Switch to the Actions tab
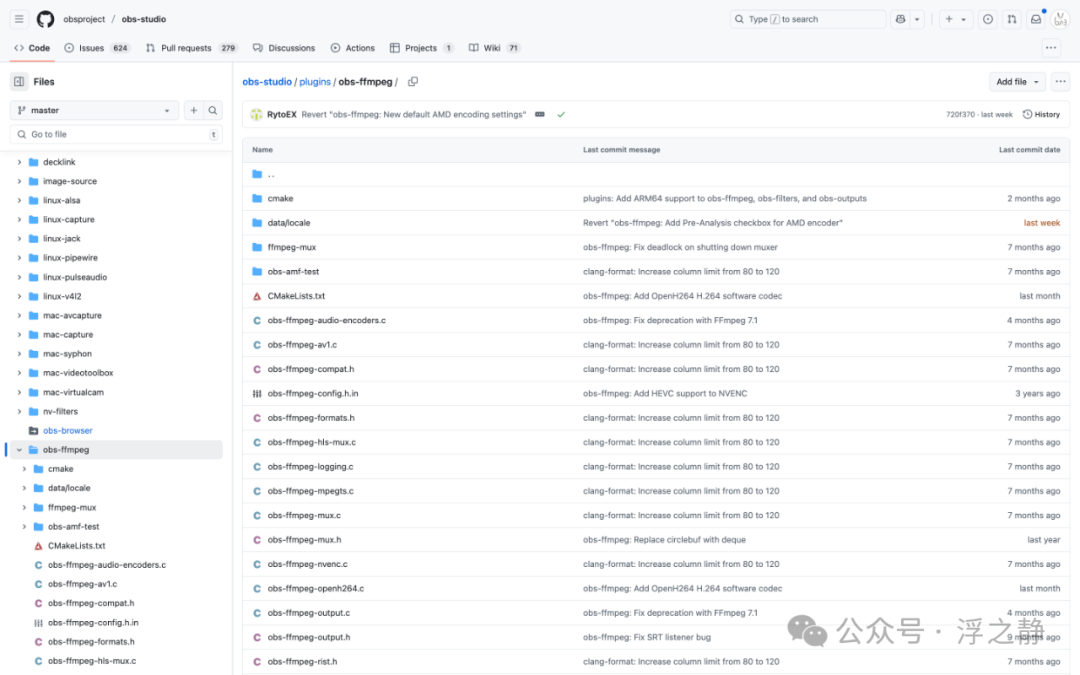Viewport: 1080px width, 675px height. pos(353,48)
